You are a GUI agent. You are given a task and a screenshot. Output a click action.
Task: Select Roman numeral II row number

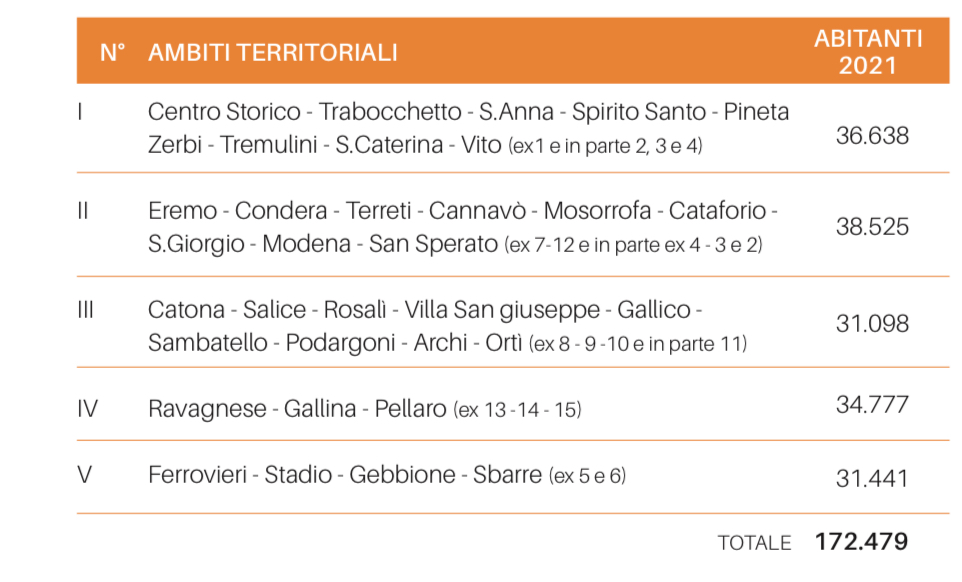click(83, 211)
